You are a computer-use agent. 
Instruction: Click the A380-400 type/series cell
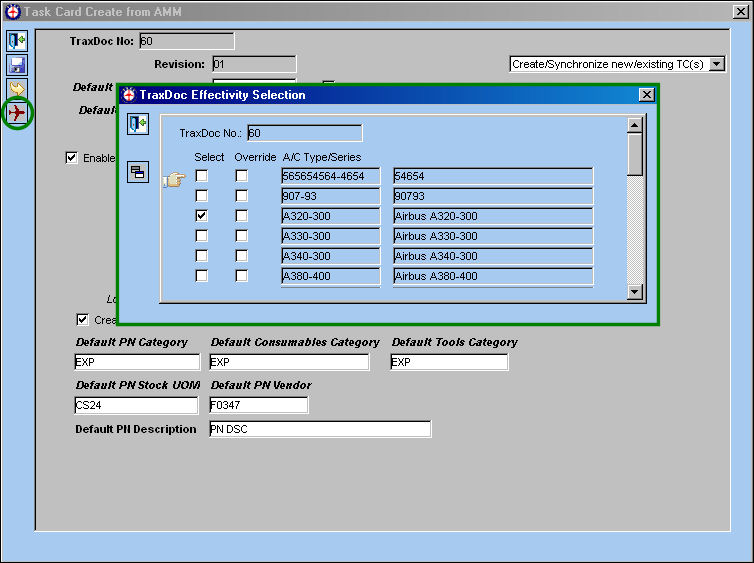pos(330,276)
